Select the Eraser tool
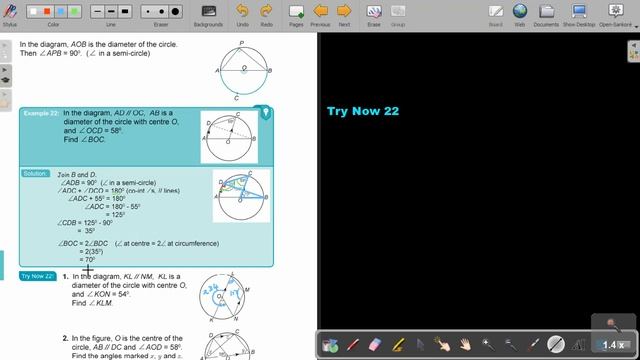The height and width of the screenshot is (360, 640). pyautogui.click(x=375, y=345)
